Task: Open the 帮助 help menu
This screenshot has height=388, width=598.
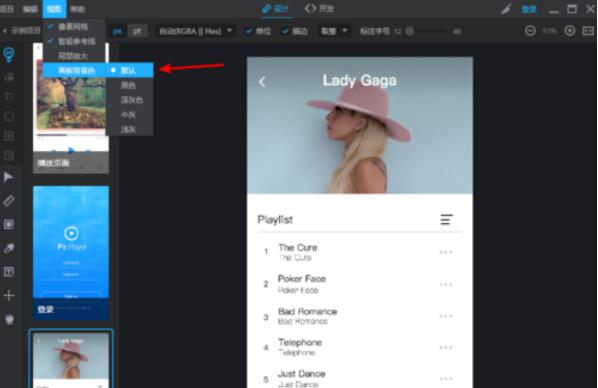Action: (78, 9)
